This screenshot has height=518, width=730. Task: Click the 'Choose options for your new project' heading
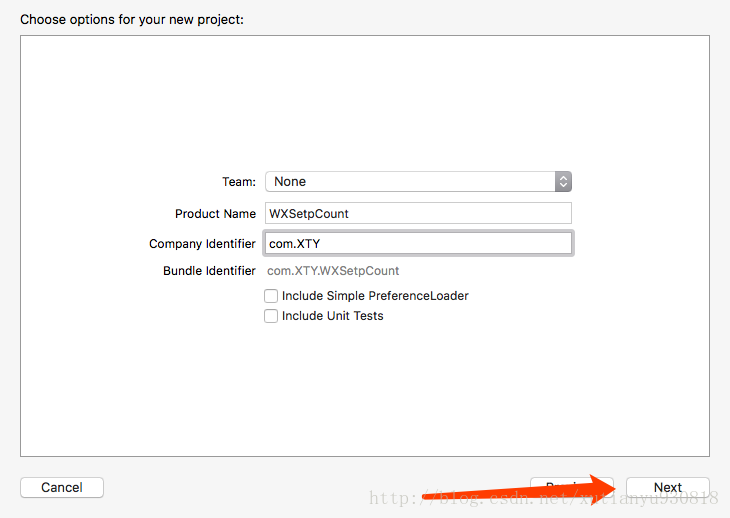click(x=132, y=19)
